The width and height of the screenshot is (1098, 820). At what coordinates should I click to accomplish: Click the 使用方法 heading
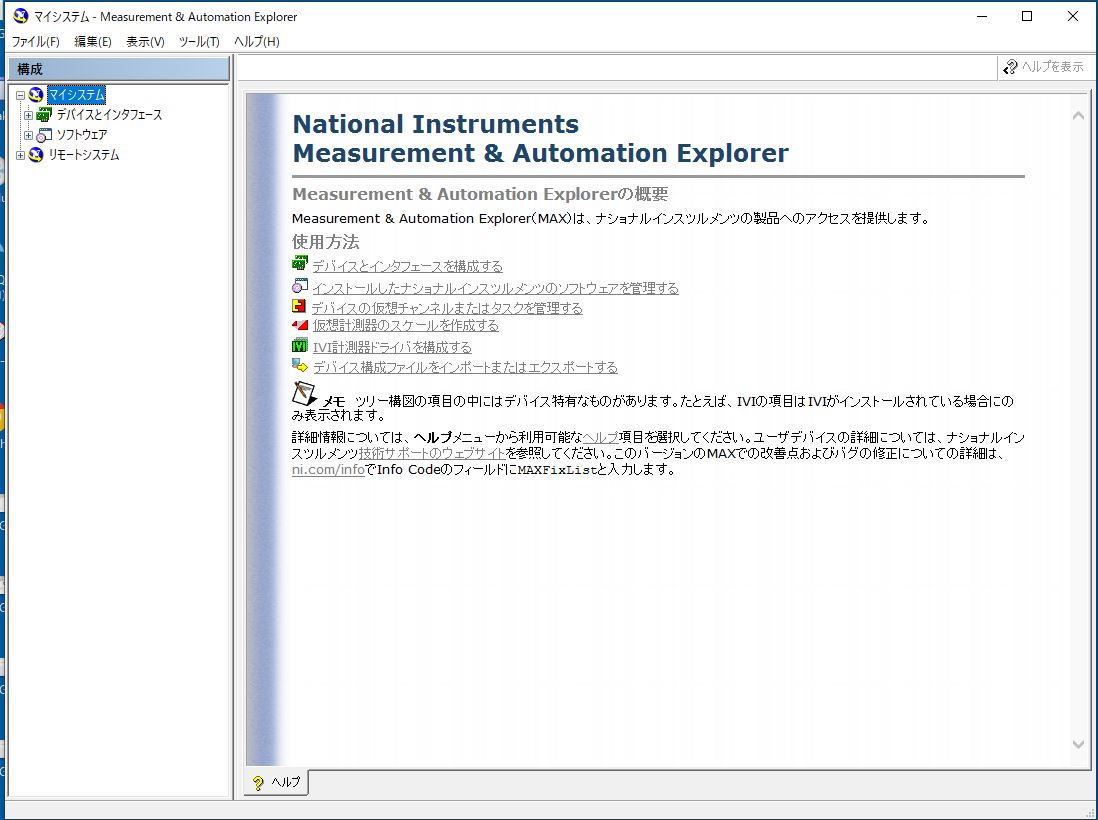(x=326, y=242)
